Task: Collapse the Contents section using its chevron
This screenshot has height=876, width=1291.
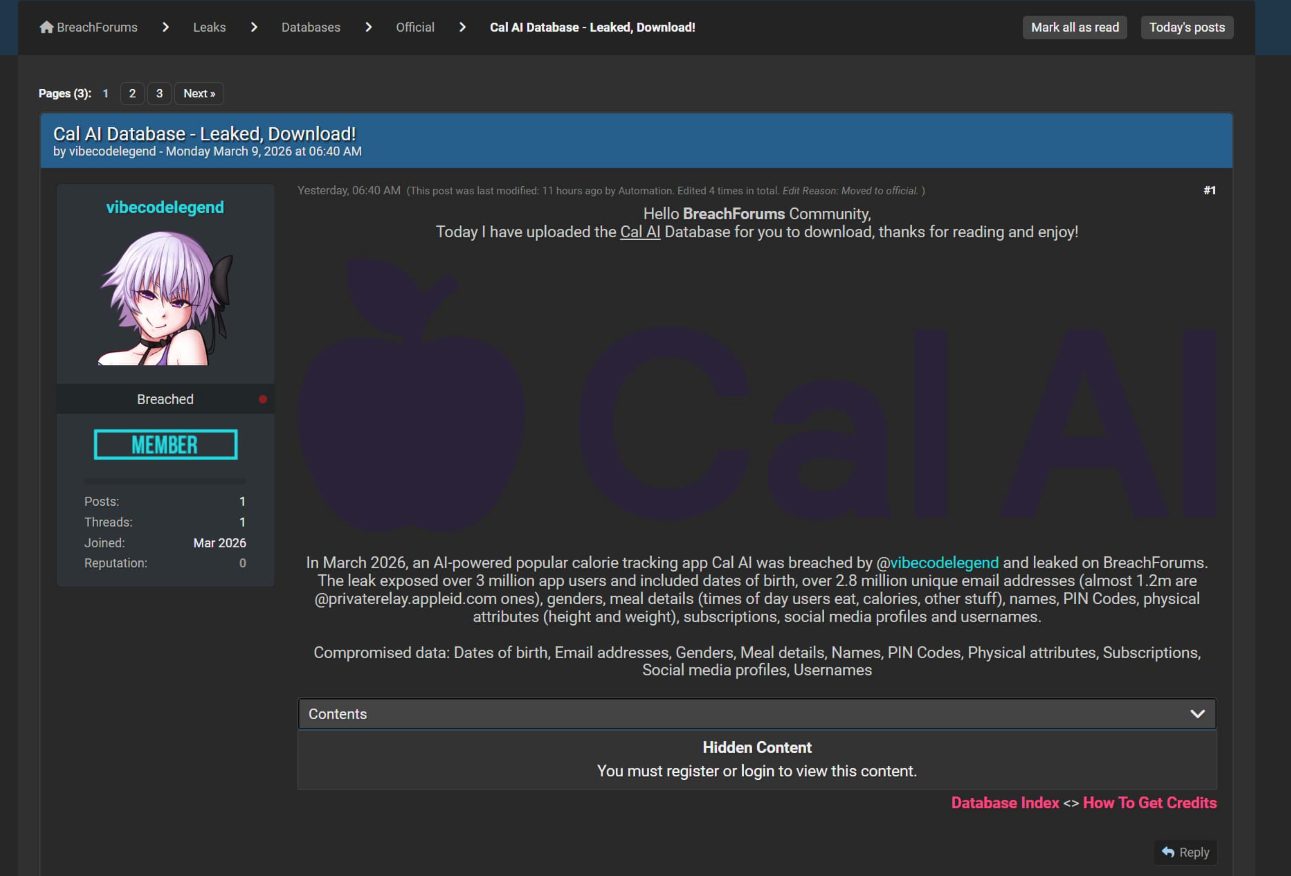Action: [1197, 713]
